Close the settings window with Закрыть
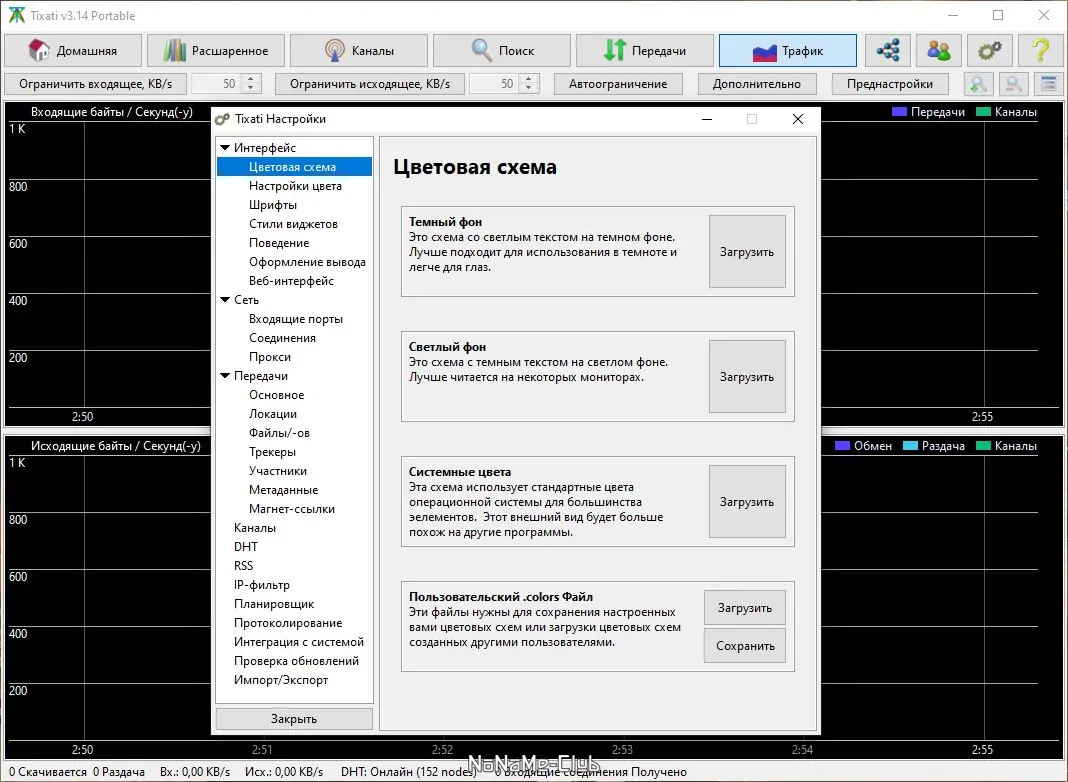The image size is (1068, 782). [293, 718]
